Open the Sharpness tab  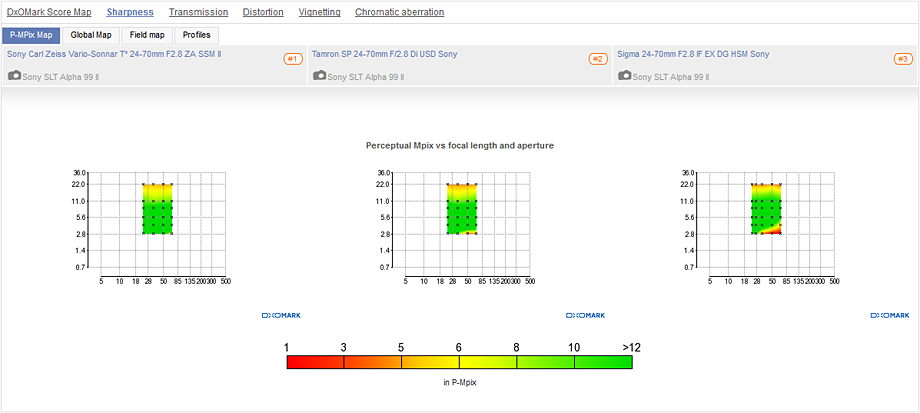(x=130, y=12)
